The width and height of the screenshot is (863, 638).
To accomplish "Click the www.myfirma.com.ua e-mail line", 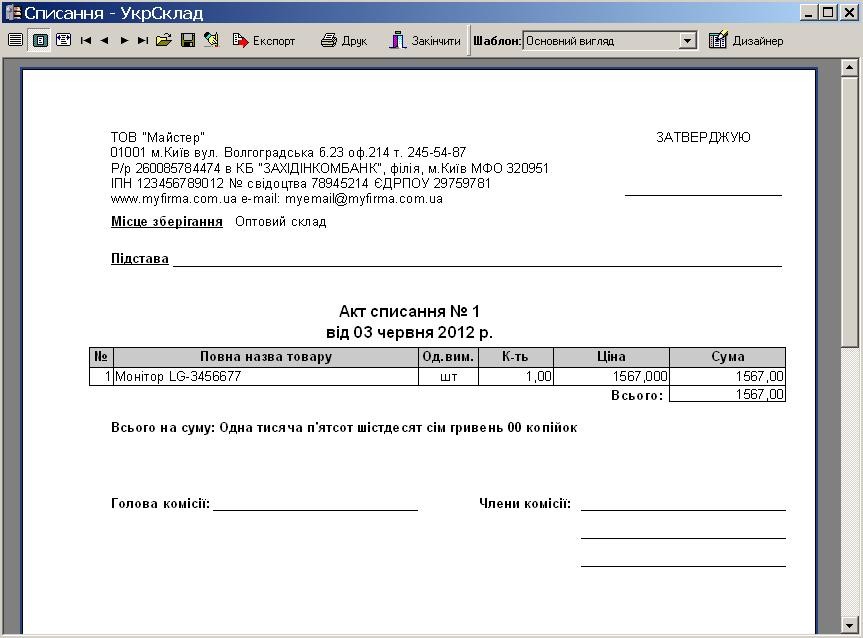I will tap(276, 199).
